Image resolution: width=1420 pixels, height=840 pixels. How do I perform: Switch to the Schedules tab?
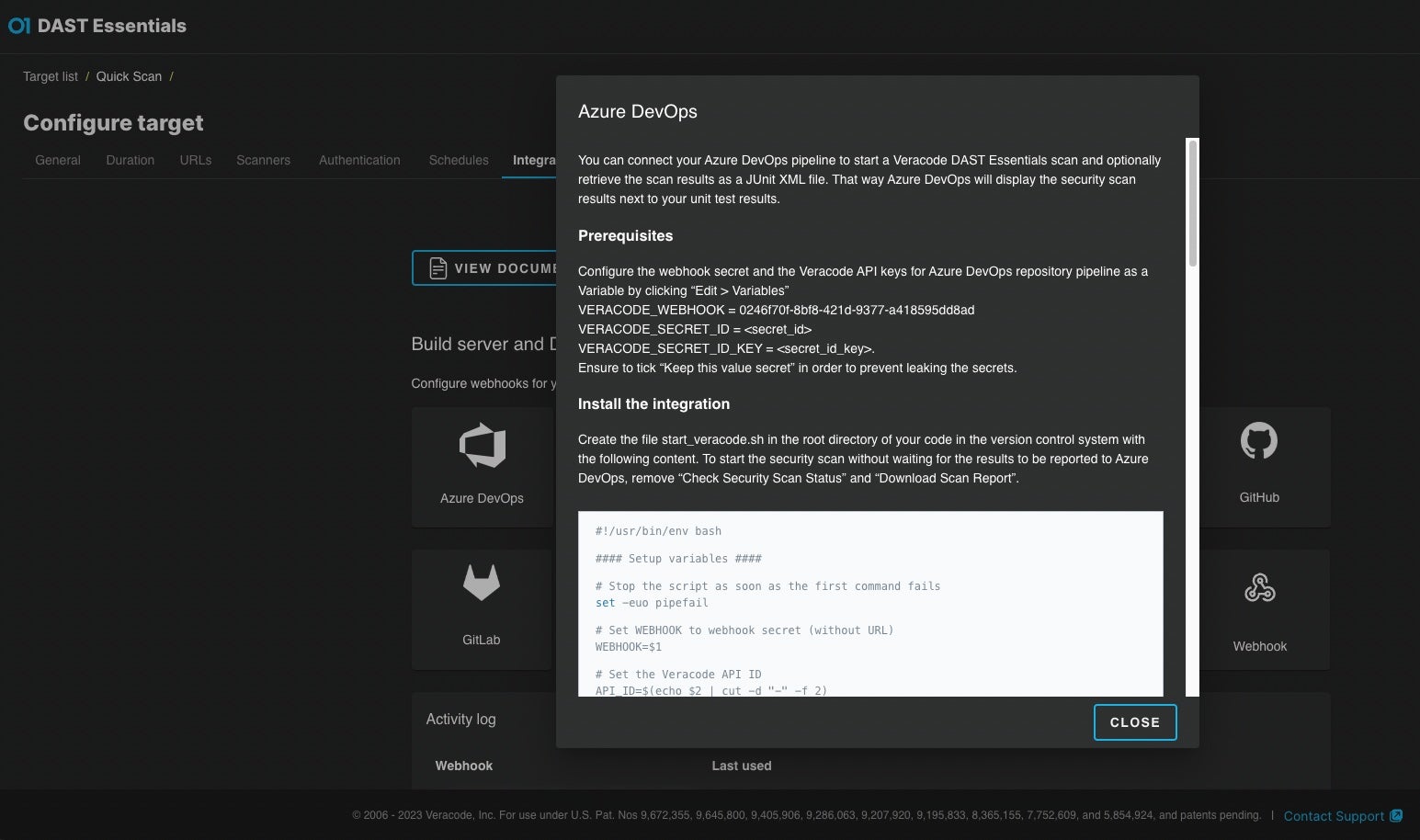[x=459, y=160]
